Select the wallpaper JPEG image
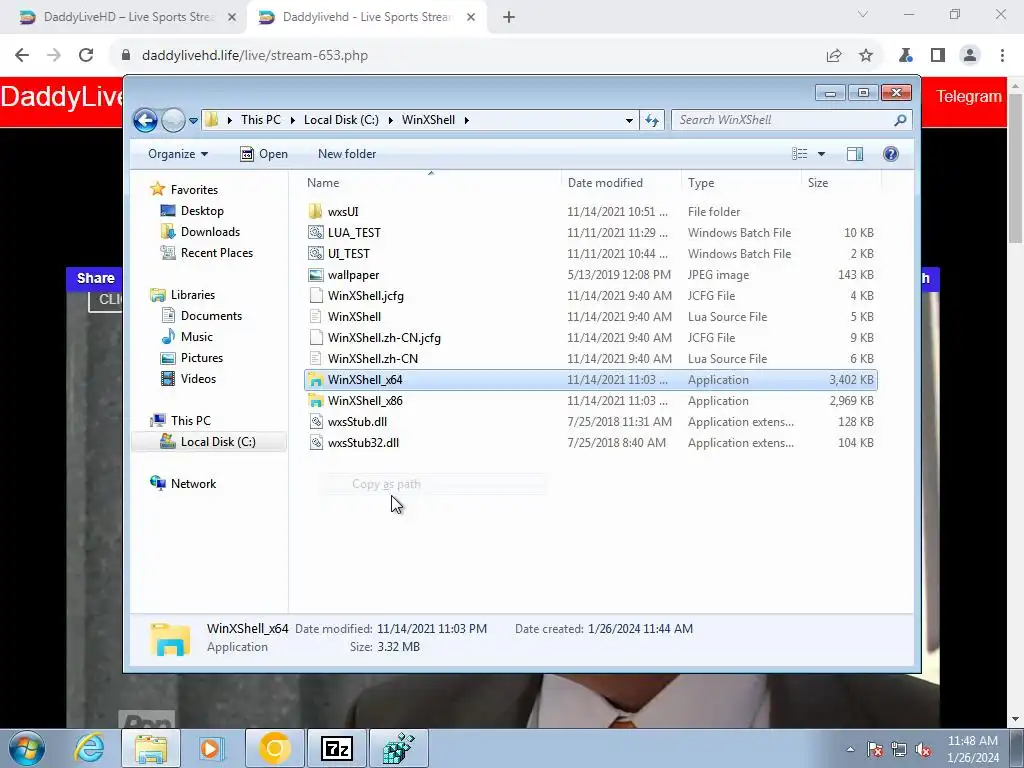This screenshot has width=1024, height=768. coord(590,275)
